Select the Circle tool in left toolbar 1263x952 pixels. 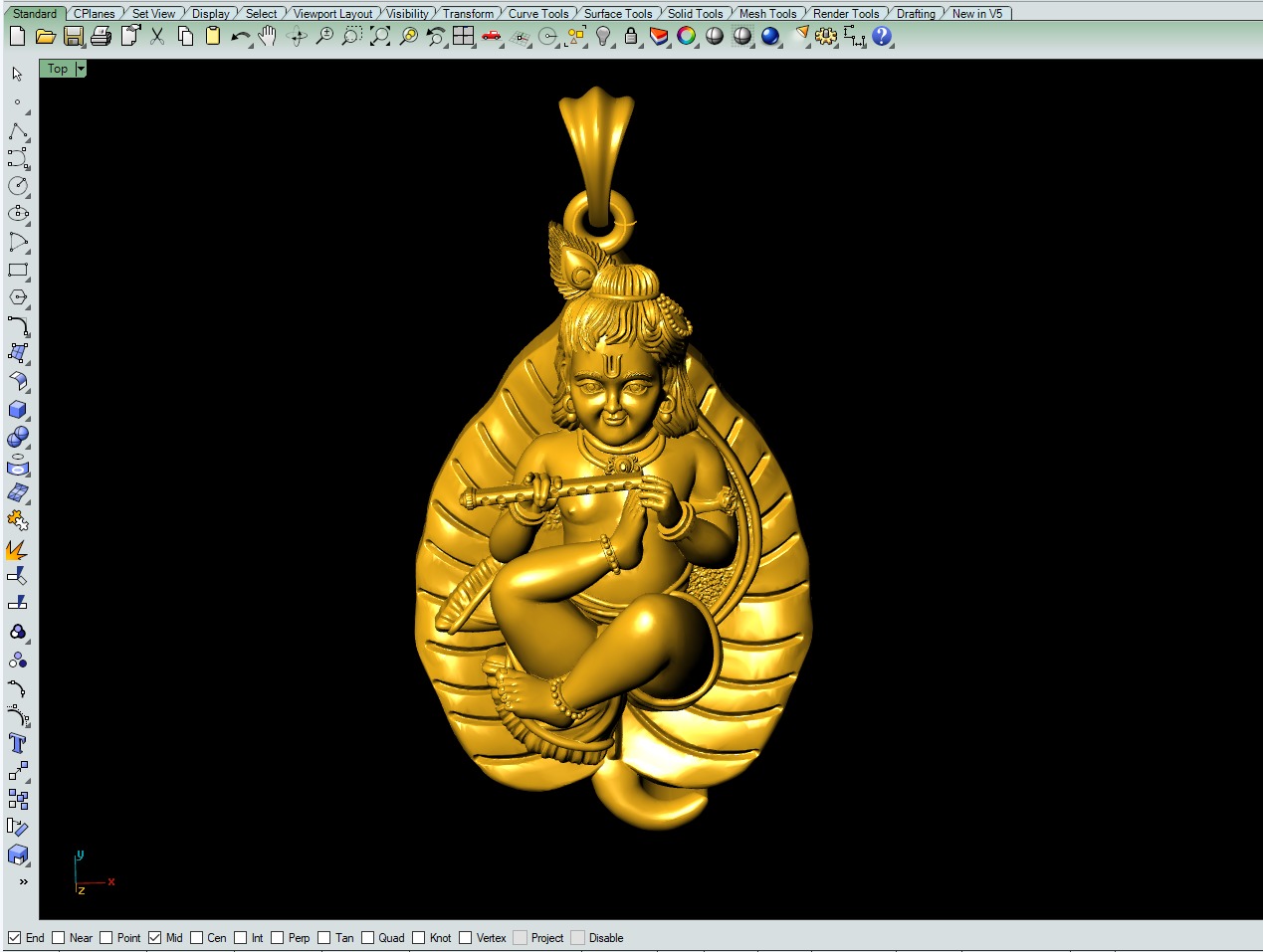pos(18,186)
